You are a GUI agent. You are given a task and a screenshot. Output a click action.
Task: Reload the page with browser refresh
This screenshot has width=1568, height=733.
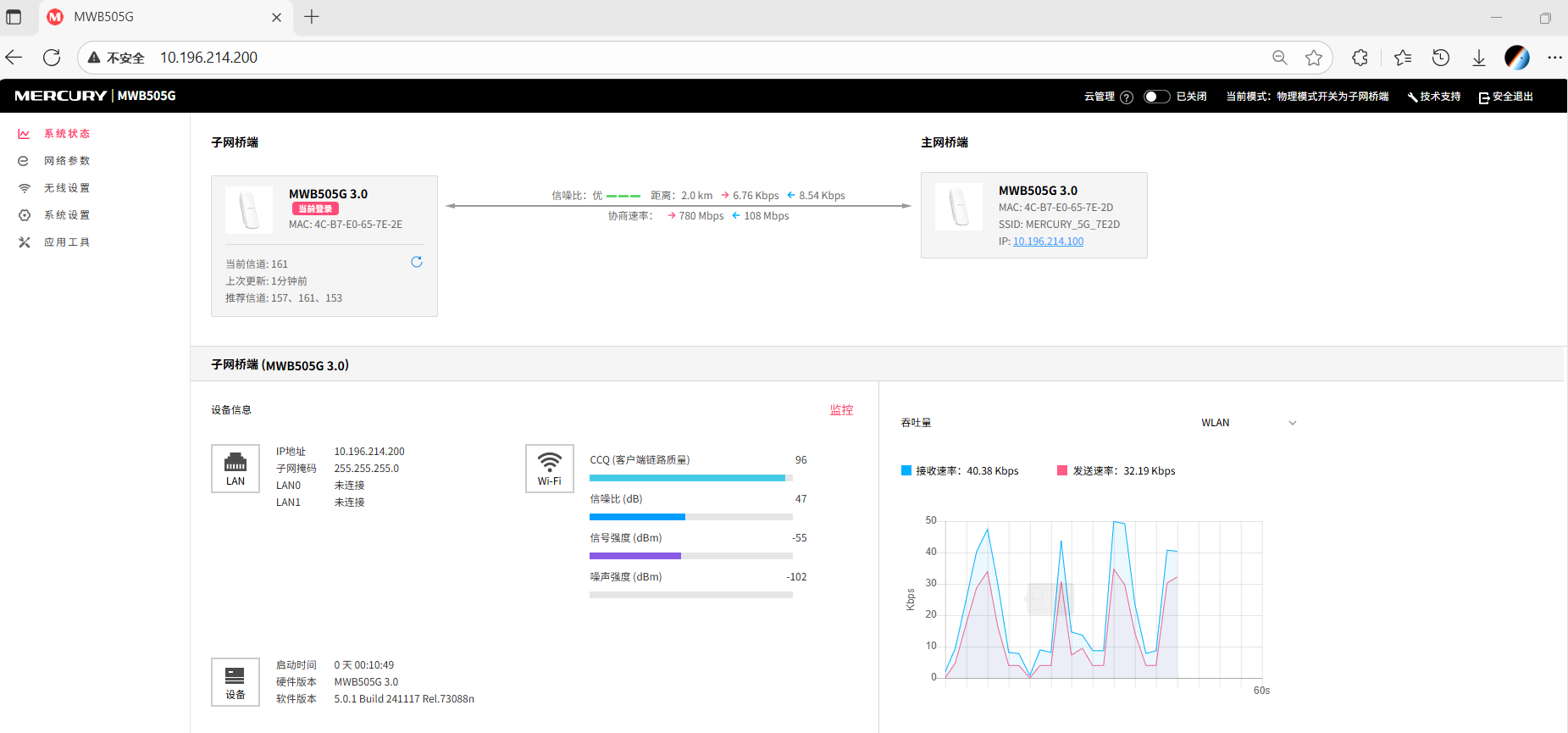tap(52, 58)
